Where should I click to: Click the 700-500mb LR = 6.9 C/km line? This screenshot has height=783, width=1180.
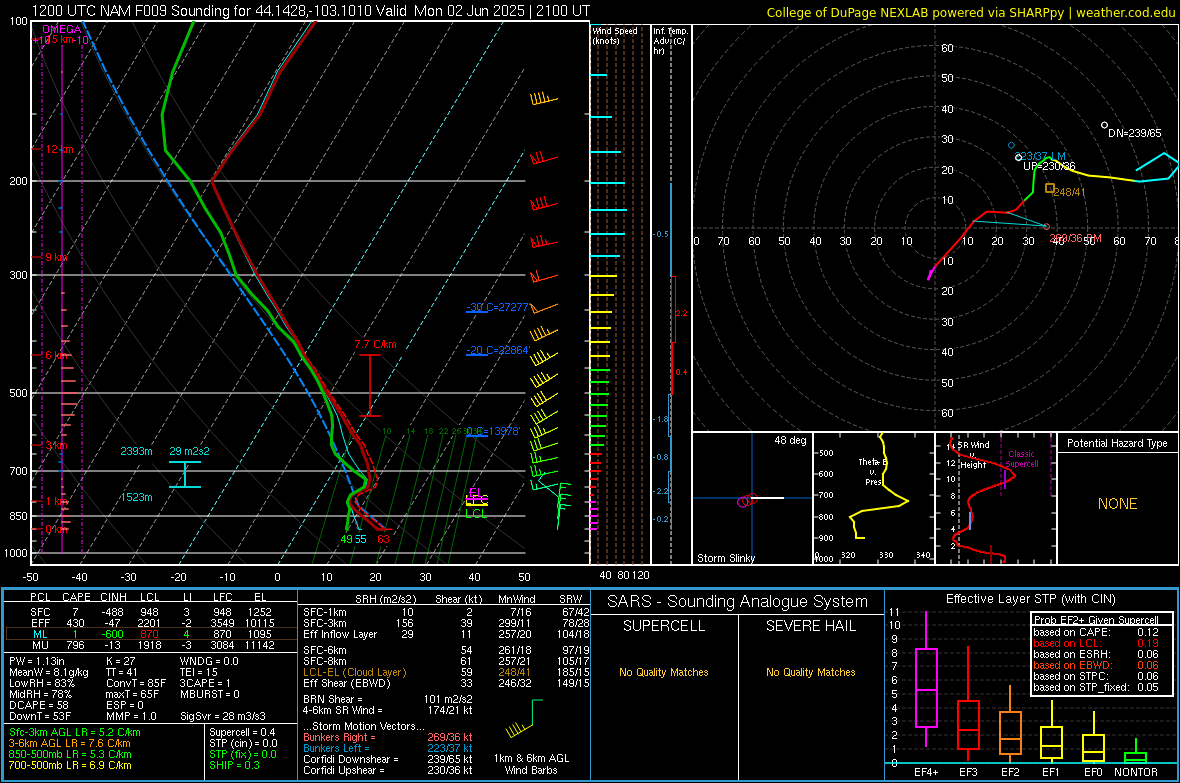(70, 765)
